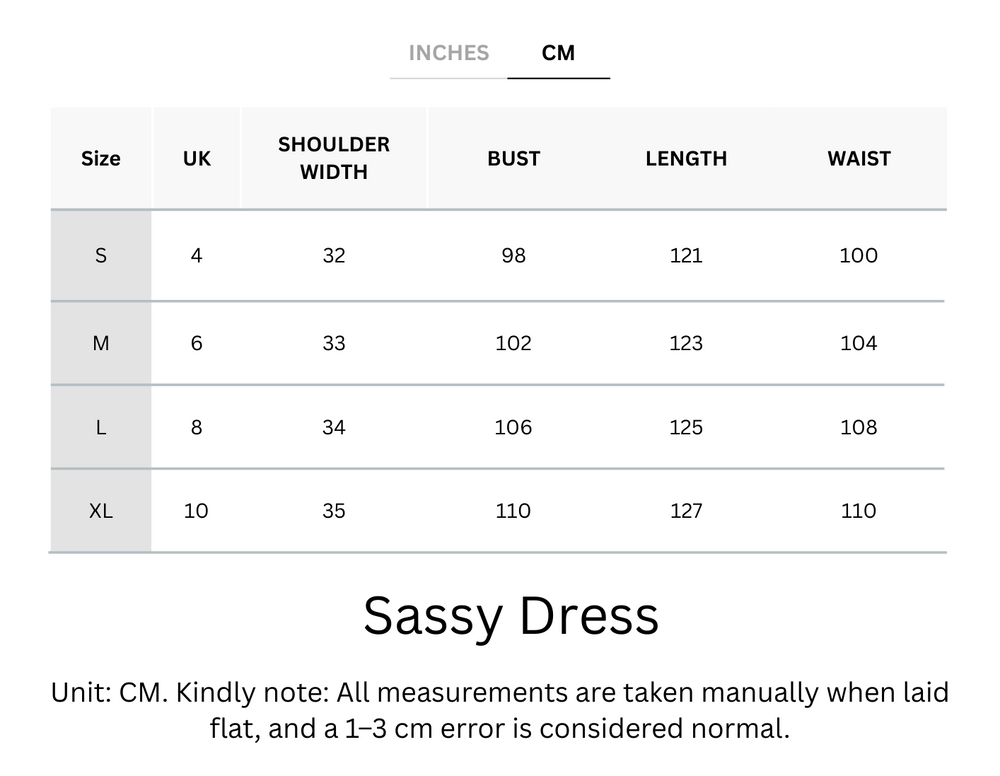Click the Size column header

(100, 158)
